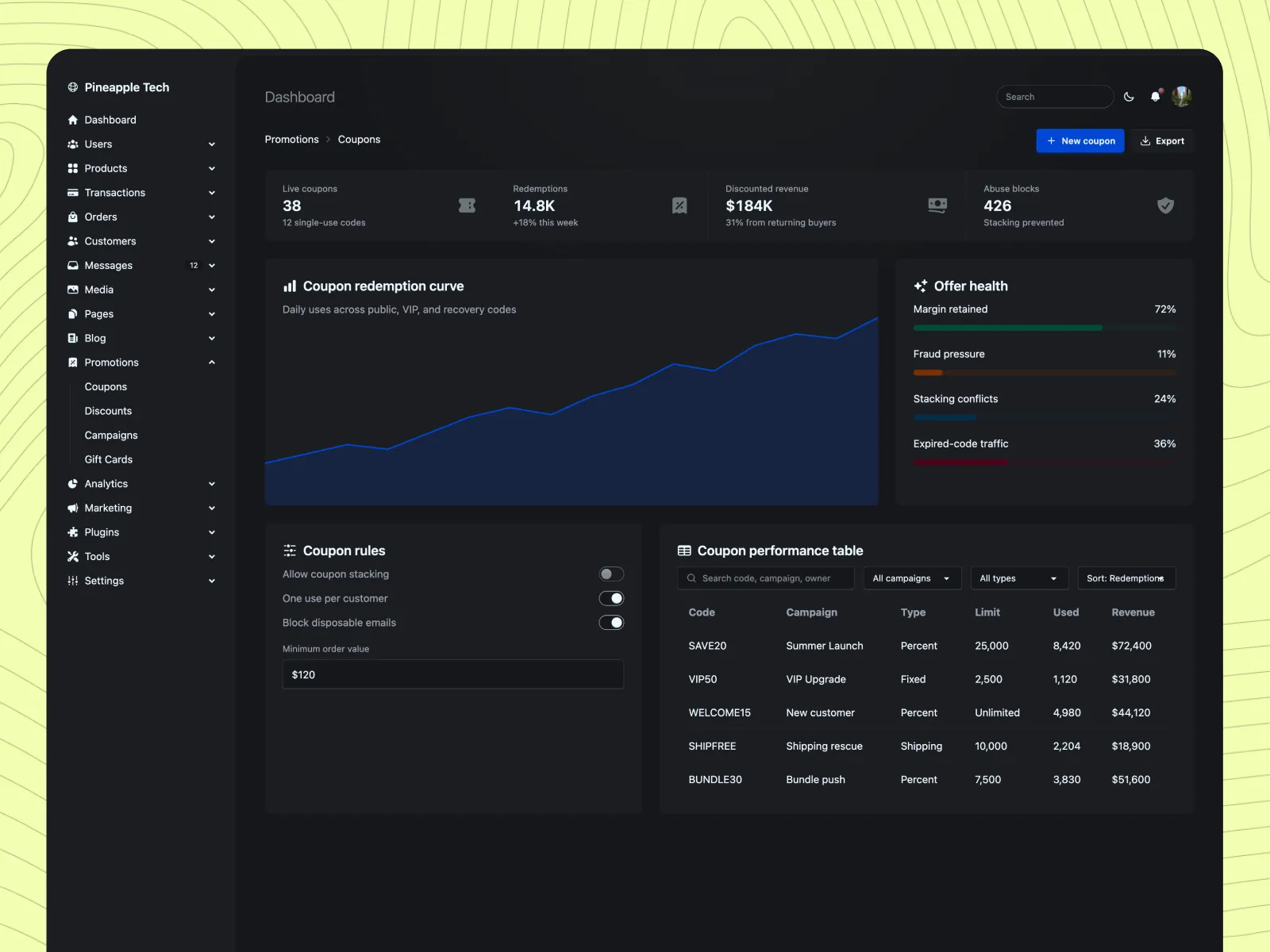Viewport: 1270px width, 952px height.
Task: Expand the Orders menu chevron
Action: pyautogui.click(x=212, y=217)
